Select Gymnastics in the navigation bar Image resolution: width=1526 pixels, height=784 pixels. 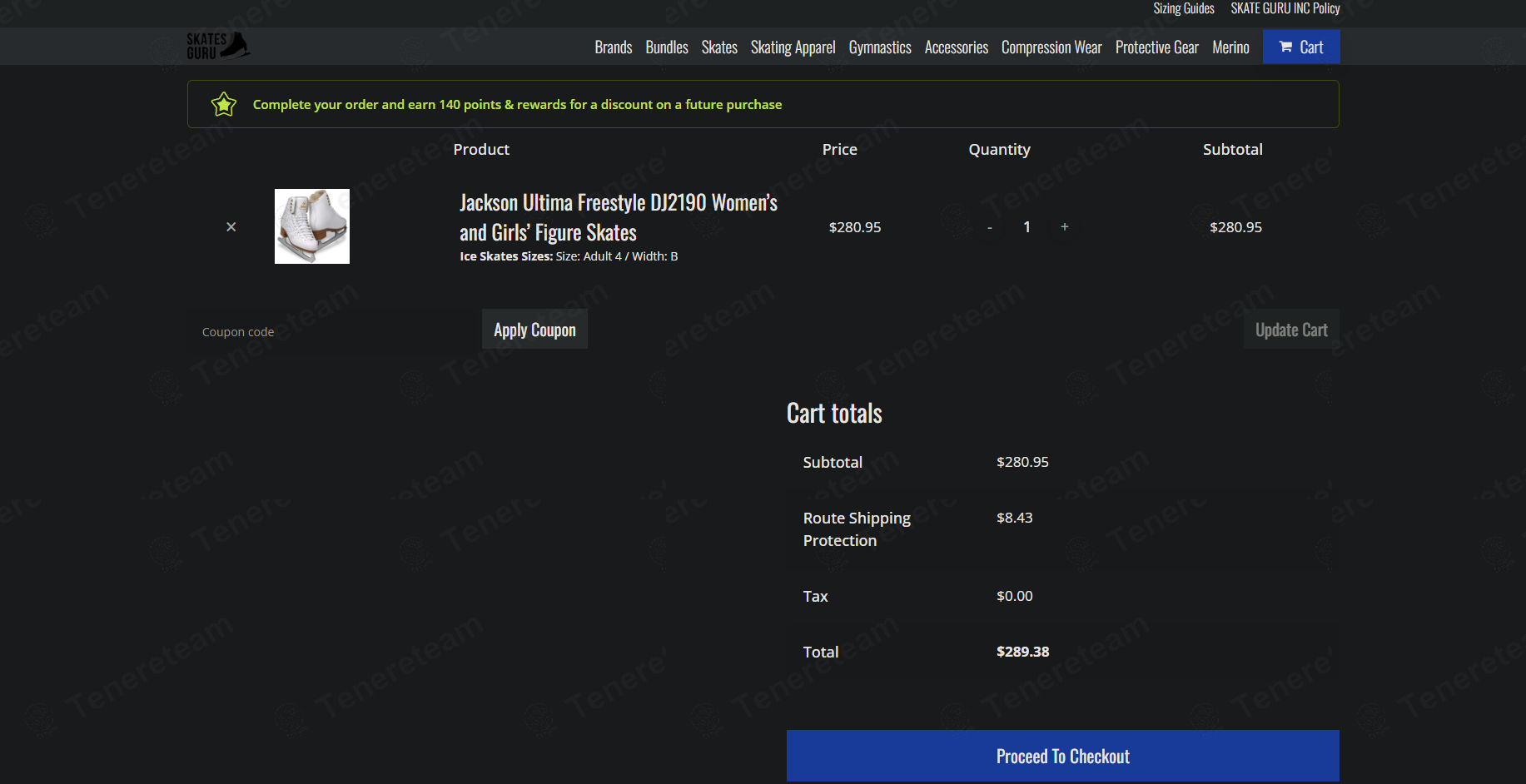point(879,47)
